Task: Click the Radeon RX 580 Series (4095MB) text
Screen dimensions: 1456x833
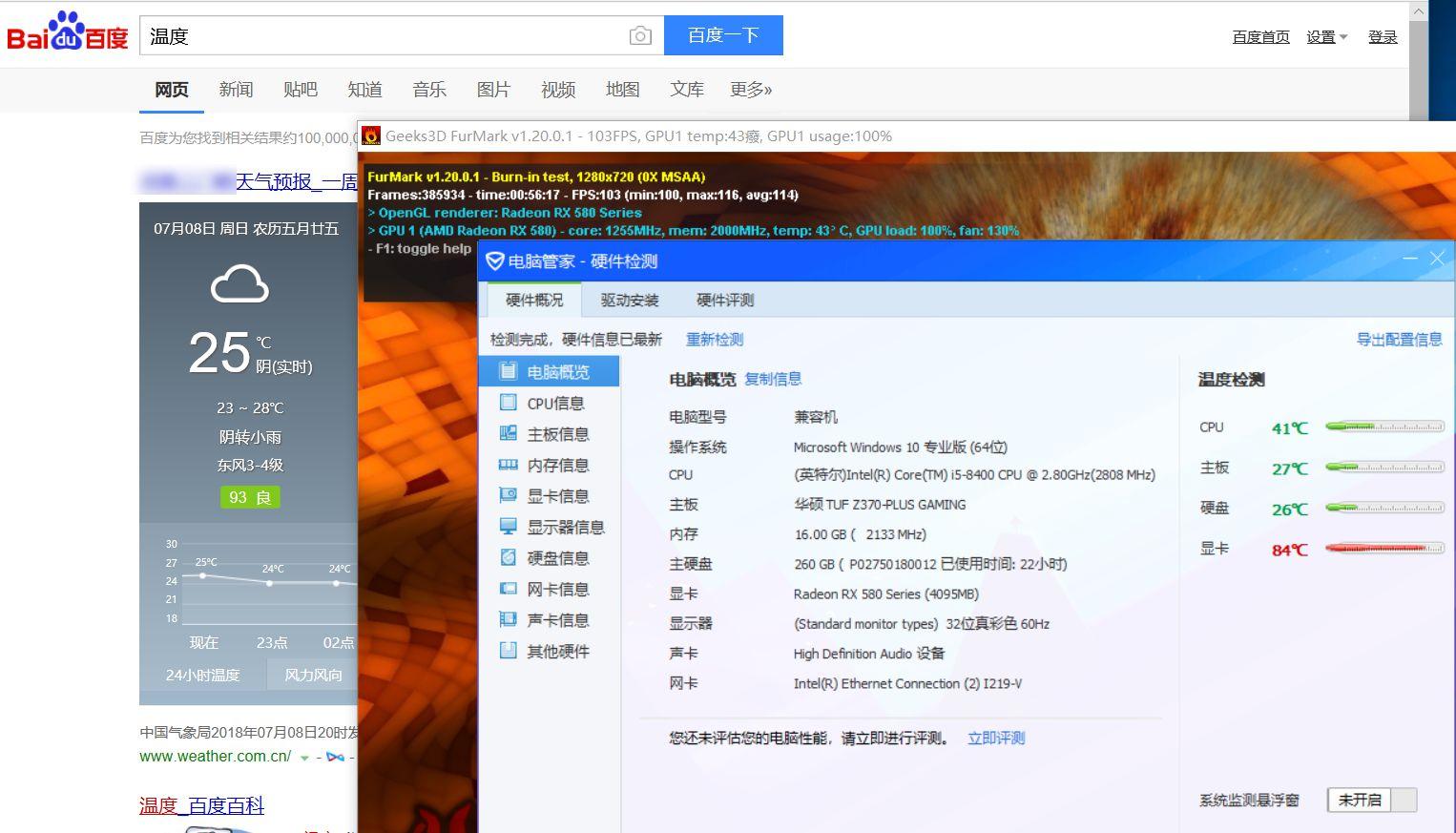Action: point(886,594)
